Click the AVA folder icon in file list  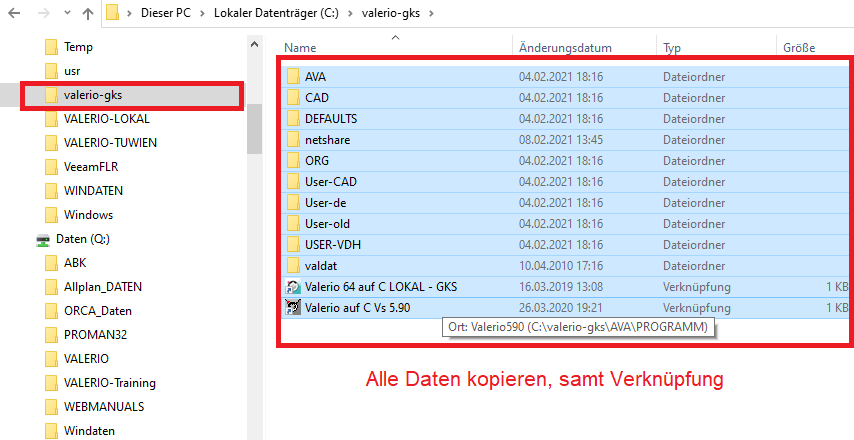(293, 76)
